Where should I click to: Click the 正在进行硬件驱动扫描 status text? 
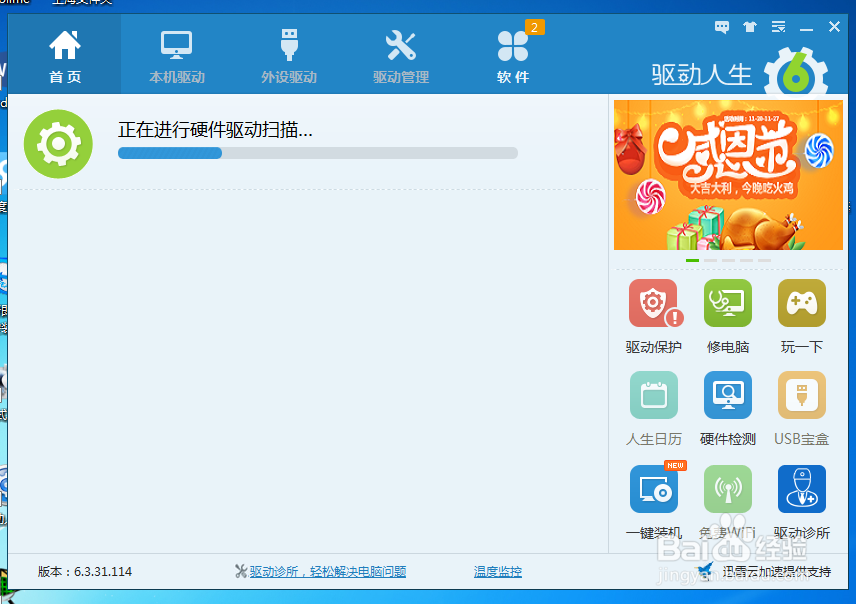pos(215,130)
